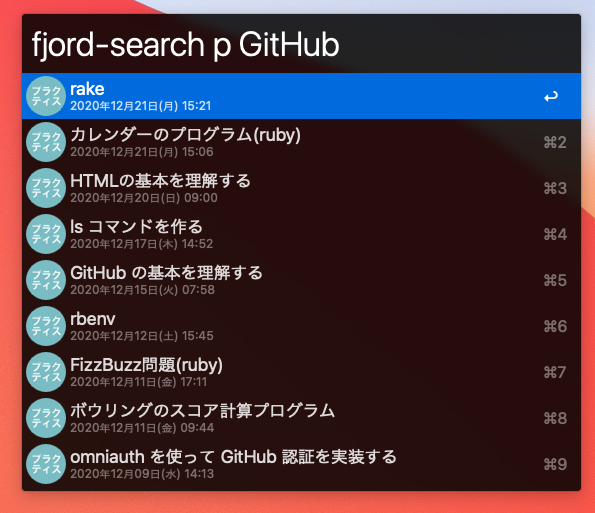Click the date 2020年12月15日(火) 07:58
595x513 pixels.
tap(142, 290)
